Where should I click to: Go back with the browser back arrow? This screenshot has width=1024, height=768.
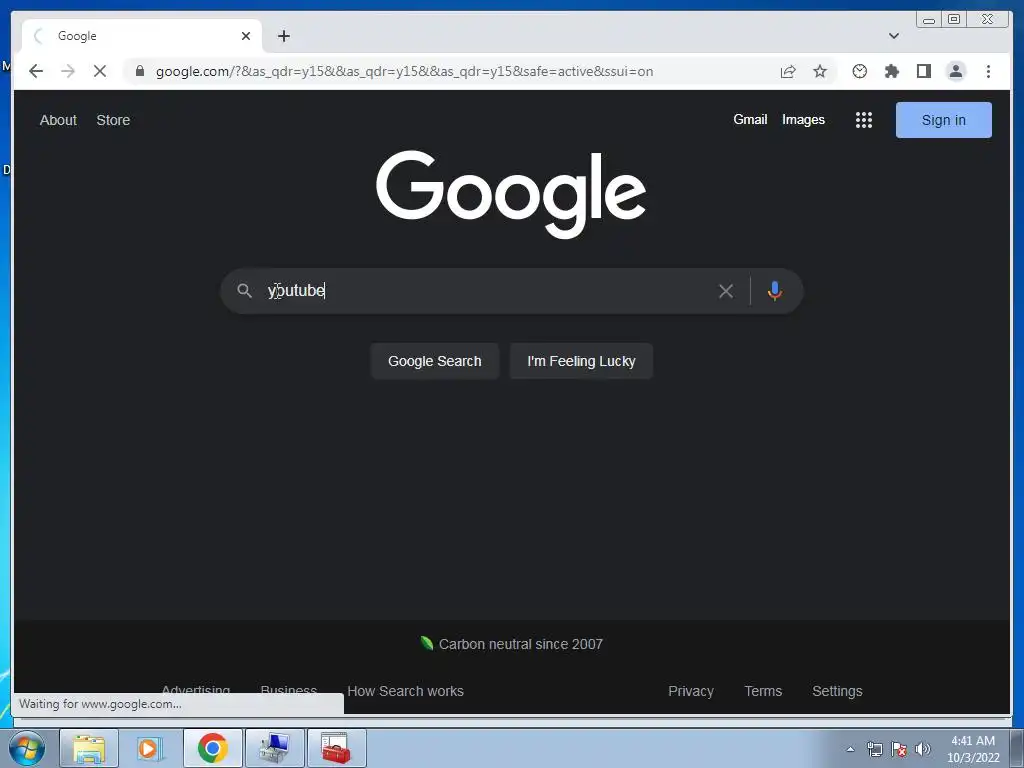(36, 71)
